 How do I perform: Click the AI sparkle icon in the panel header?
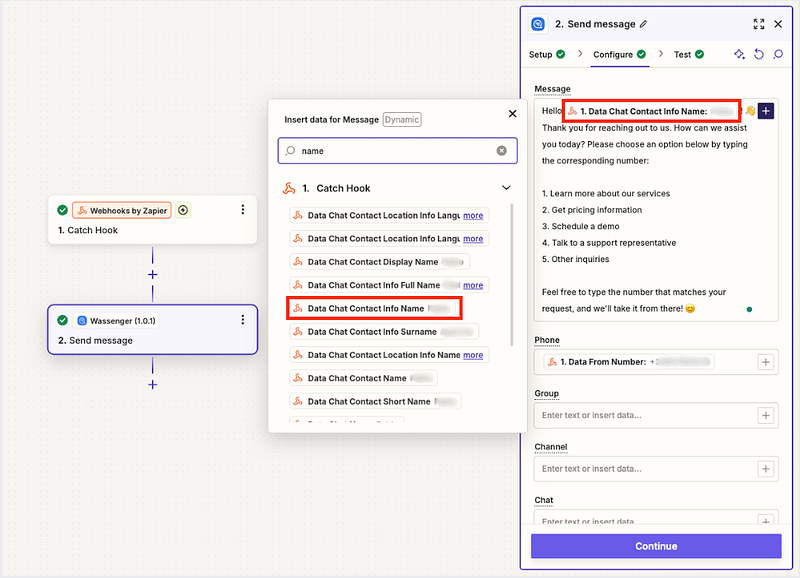[739, 54]
